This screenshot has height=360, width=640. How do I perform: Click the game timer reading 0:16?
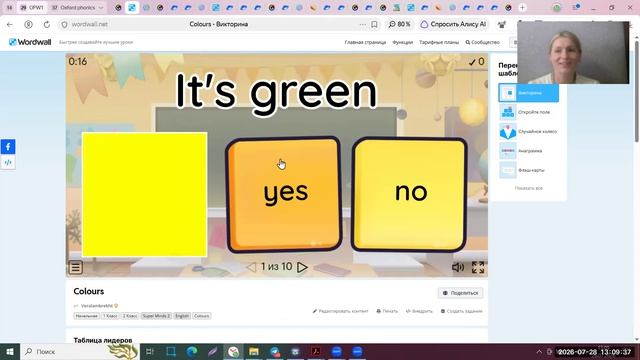coord(78,62)
